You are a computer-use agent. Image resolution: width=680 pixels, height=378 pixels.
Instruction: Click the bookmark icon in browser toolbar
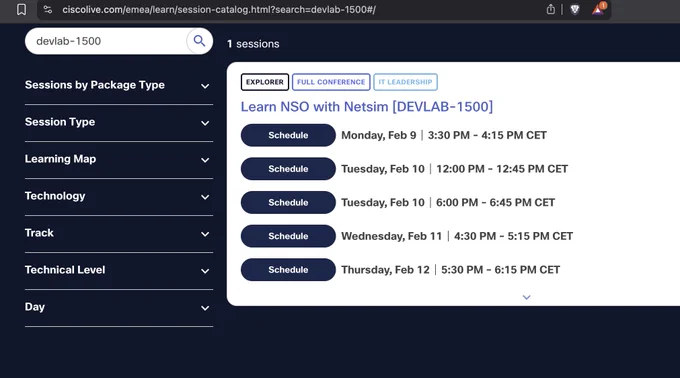(x=21, y=10)
